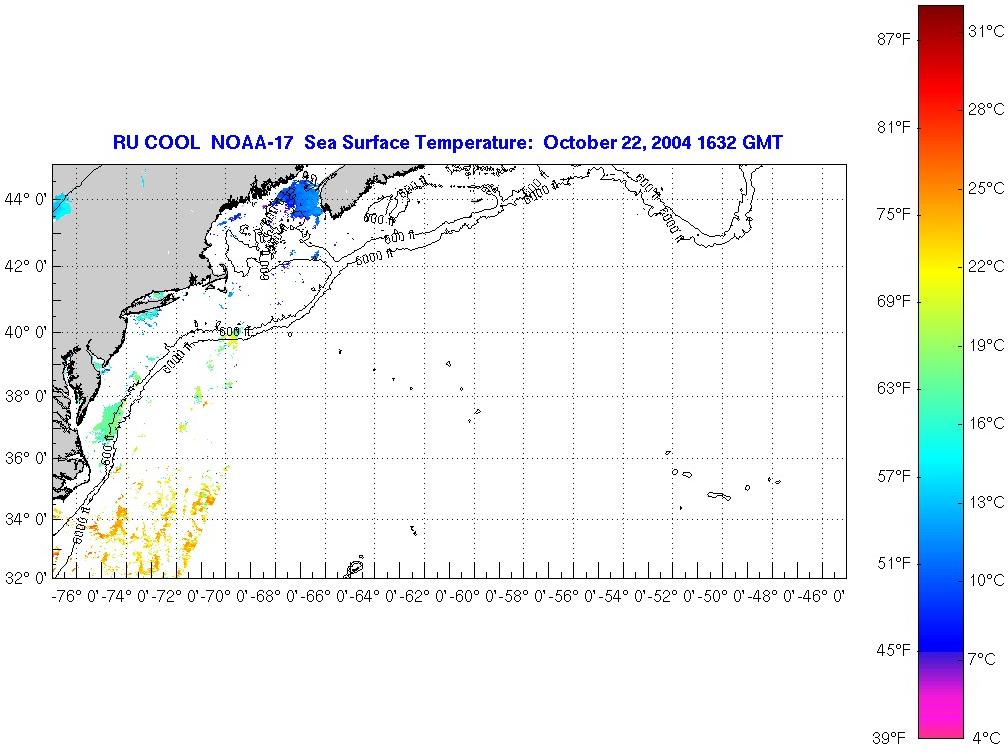Click the large blue cold-water patch near 44° latitude

[301, 198]
